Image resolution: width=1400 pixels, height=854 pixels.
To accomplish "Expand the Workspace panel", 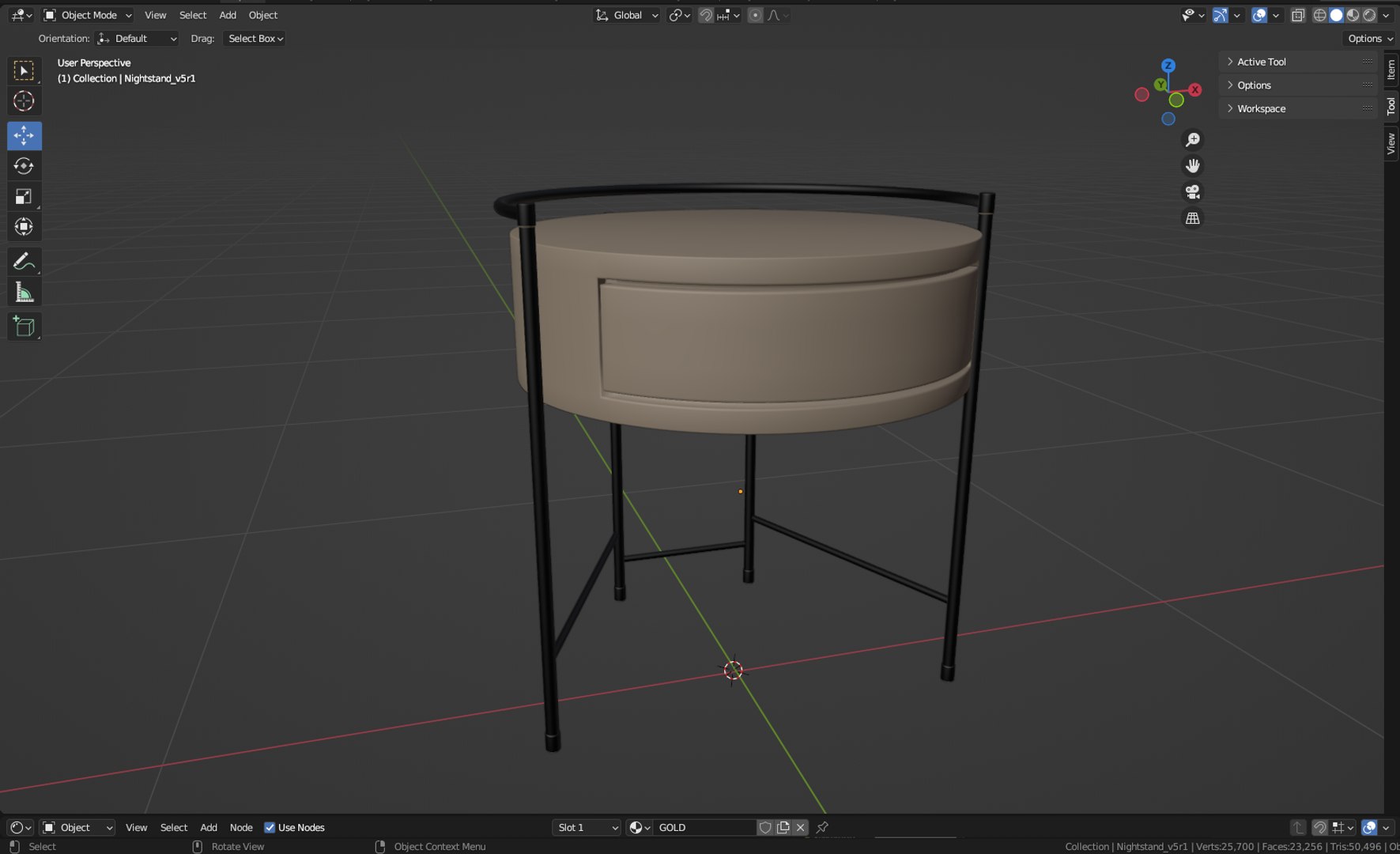I will (x=1299, y=108).
